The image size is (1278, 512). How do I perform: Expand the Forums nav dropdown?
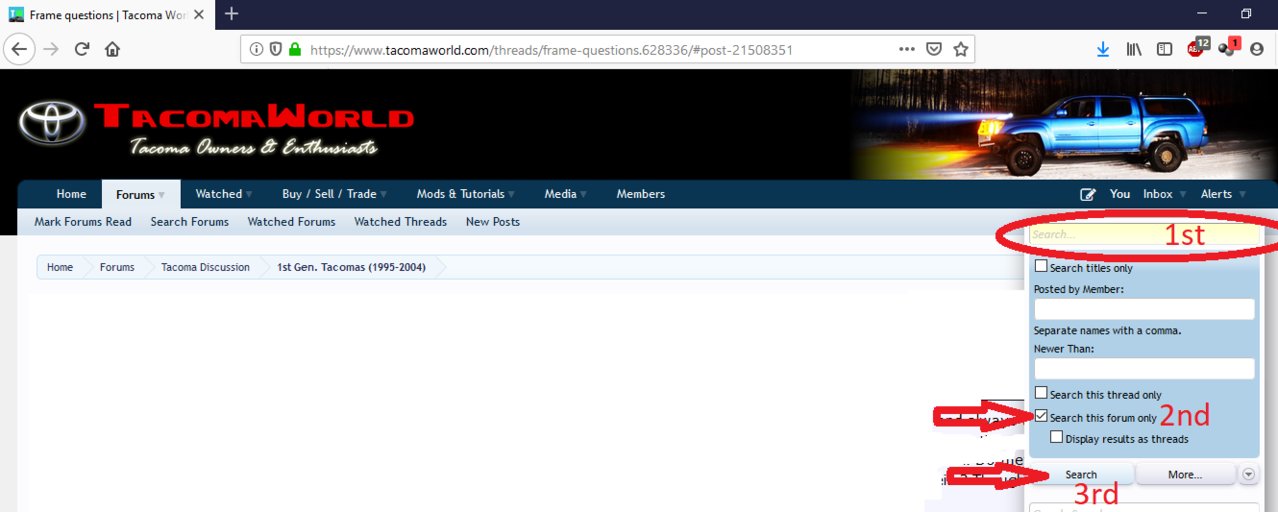[x=162, y=195]
